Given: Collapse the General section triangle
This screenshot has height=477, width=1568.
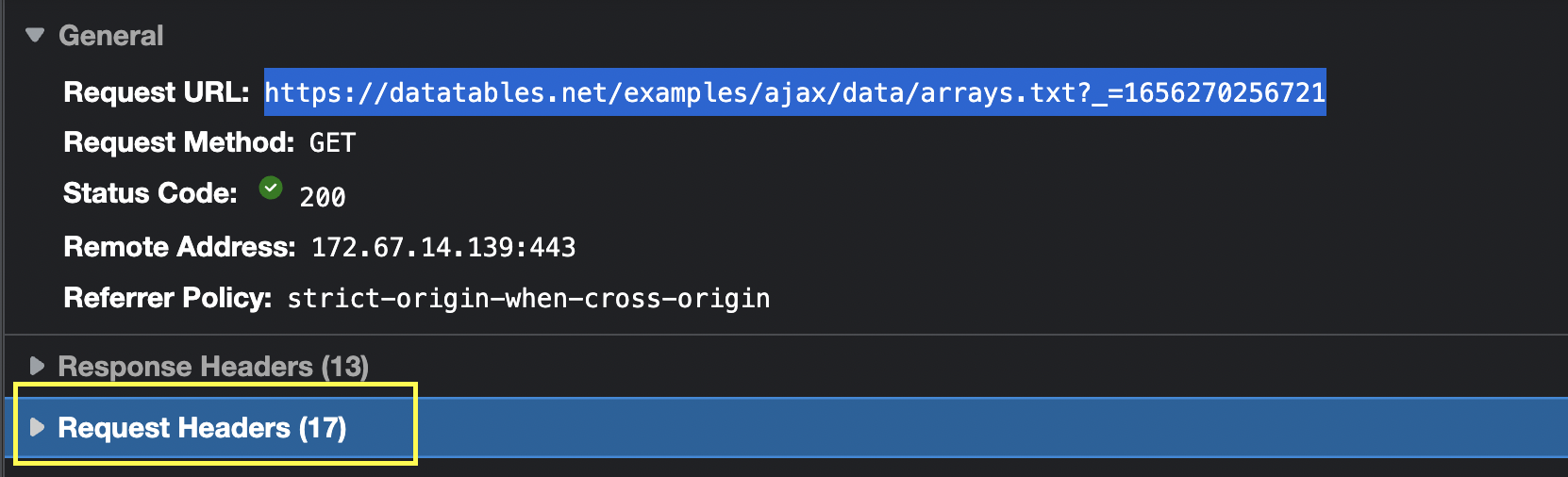Looking at the screenshot, I should tap(35, 36).
